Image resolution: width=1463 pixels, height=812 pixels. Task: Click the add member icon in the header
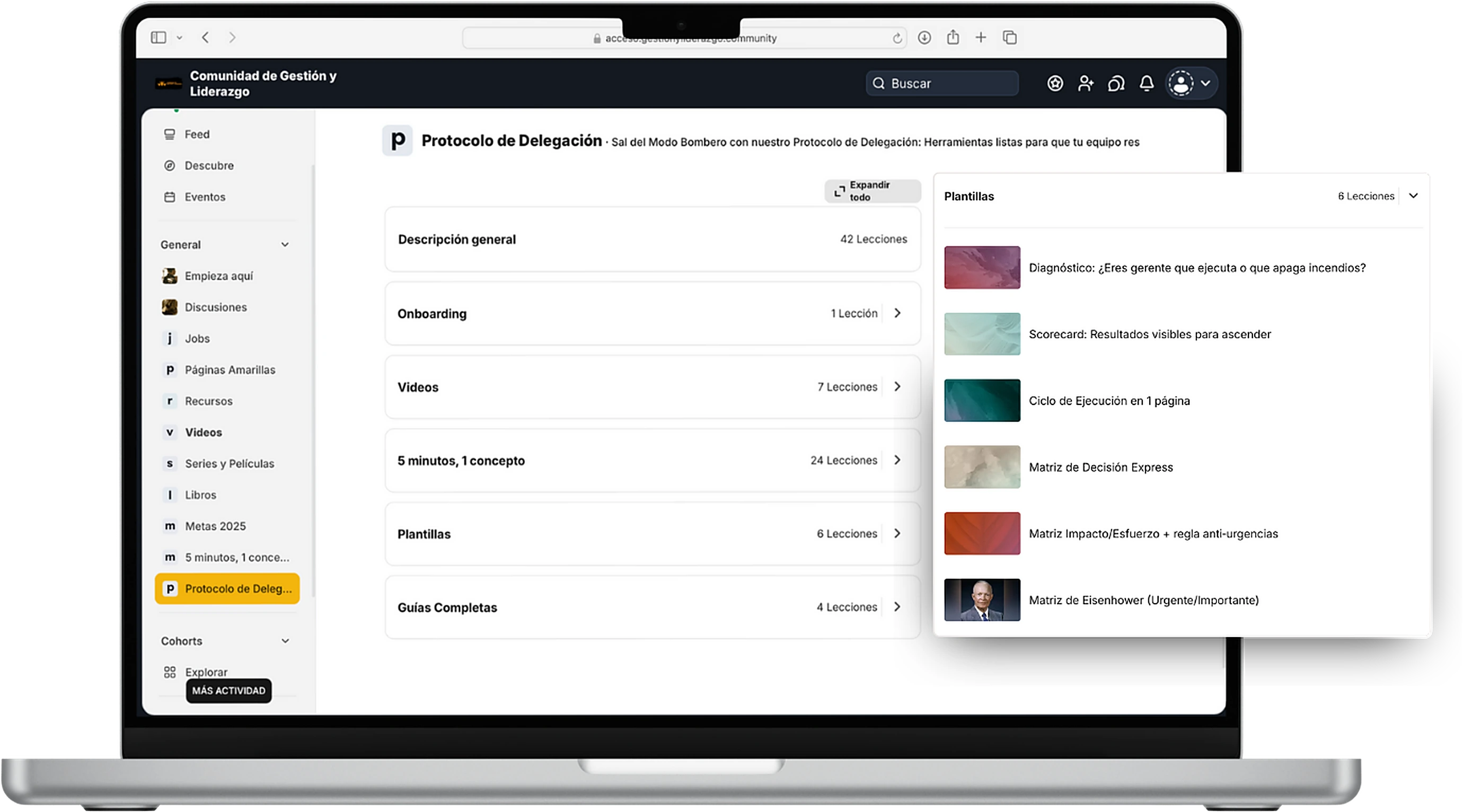click(x=1086, y=83)
